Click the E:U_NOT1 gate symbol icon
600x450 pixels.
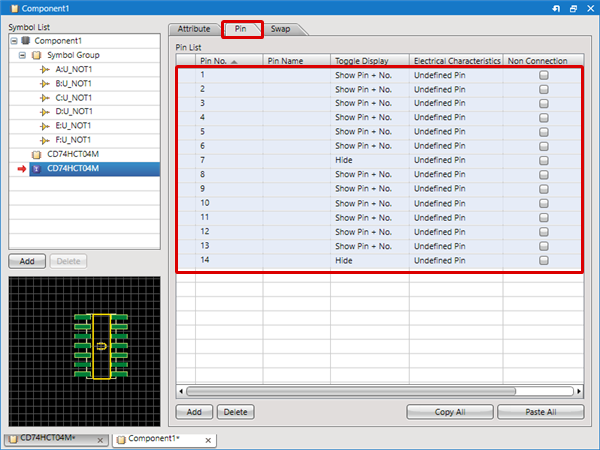coord(45,126)
